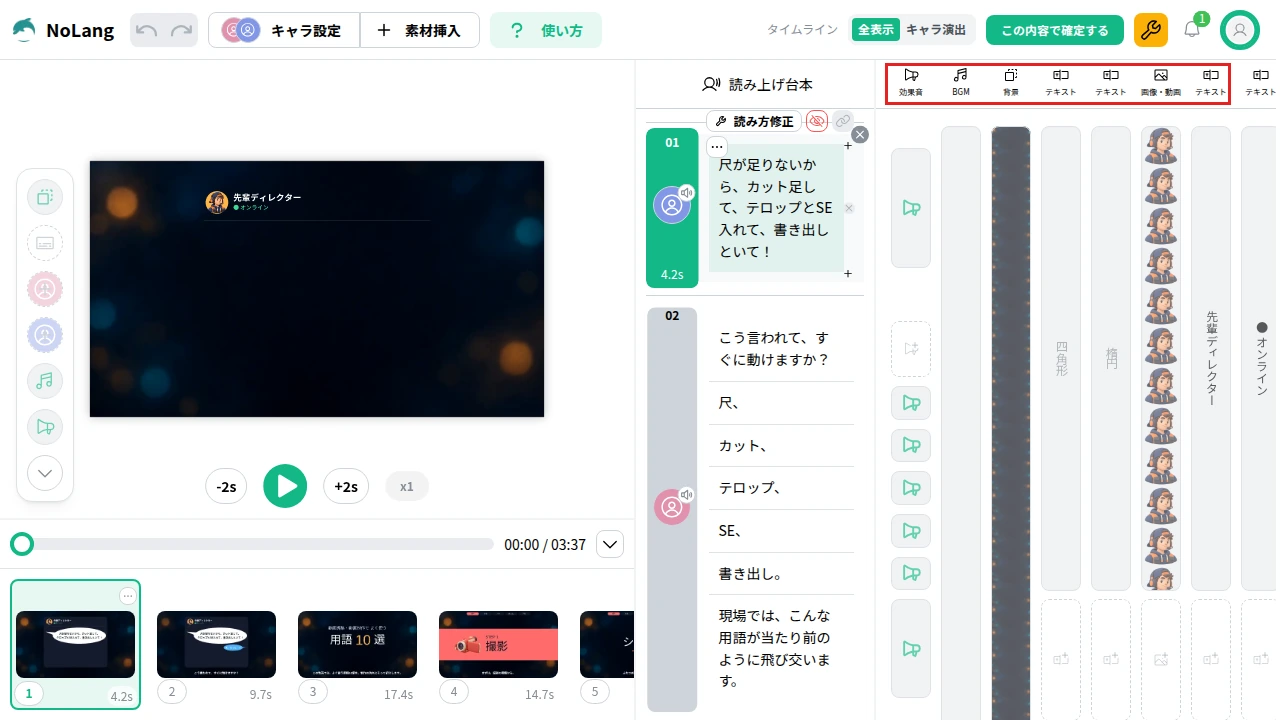Screen dimensions: 1280x720
Task: Select scene thumbnail 3 用語10選
Action: click(357, 644)
